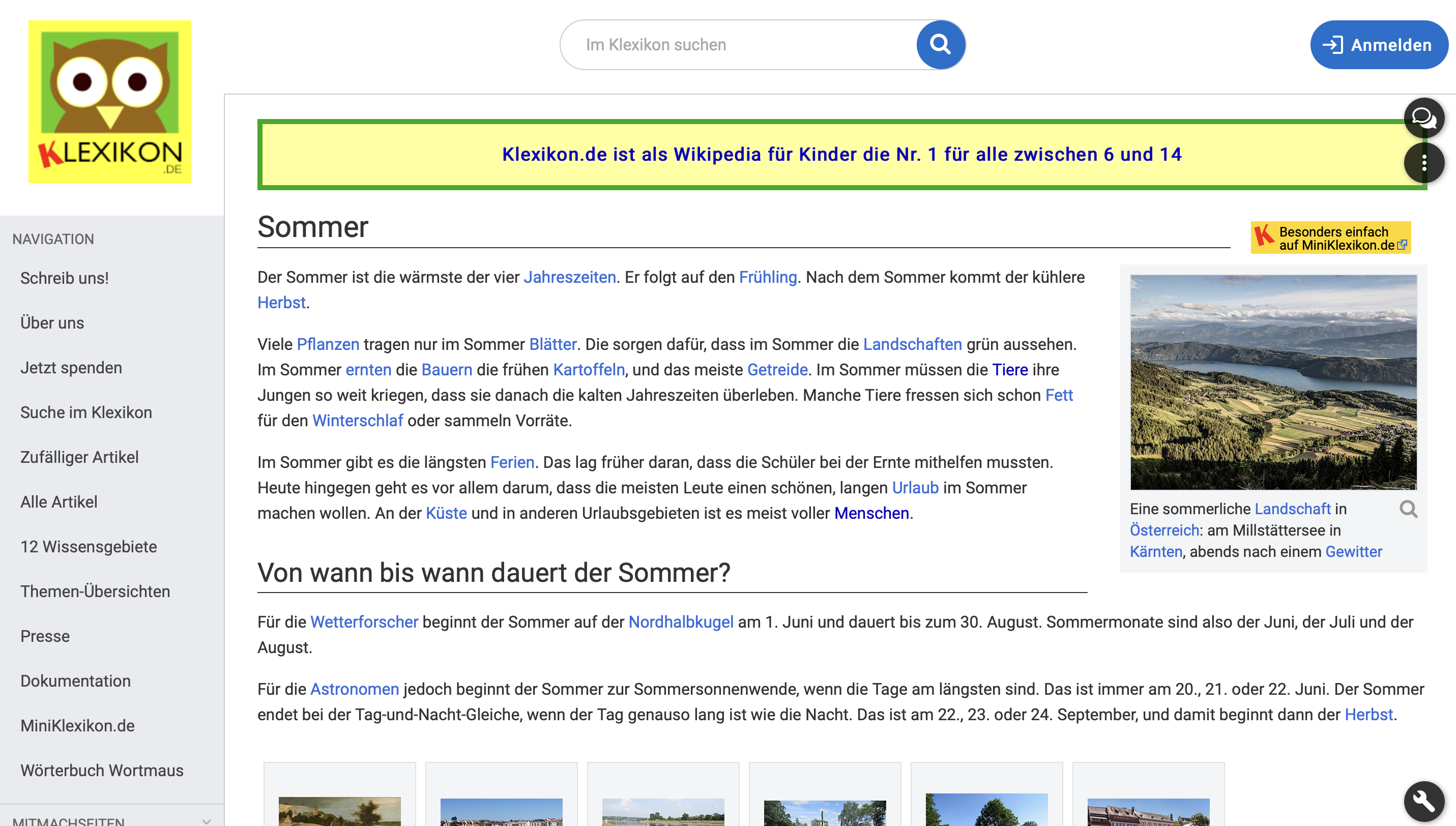Image resolution: width=1456 pixels, height=826 pixels.
Task: Follow the Wetterforscher link
Action: click(x=364, y=623)
